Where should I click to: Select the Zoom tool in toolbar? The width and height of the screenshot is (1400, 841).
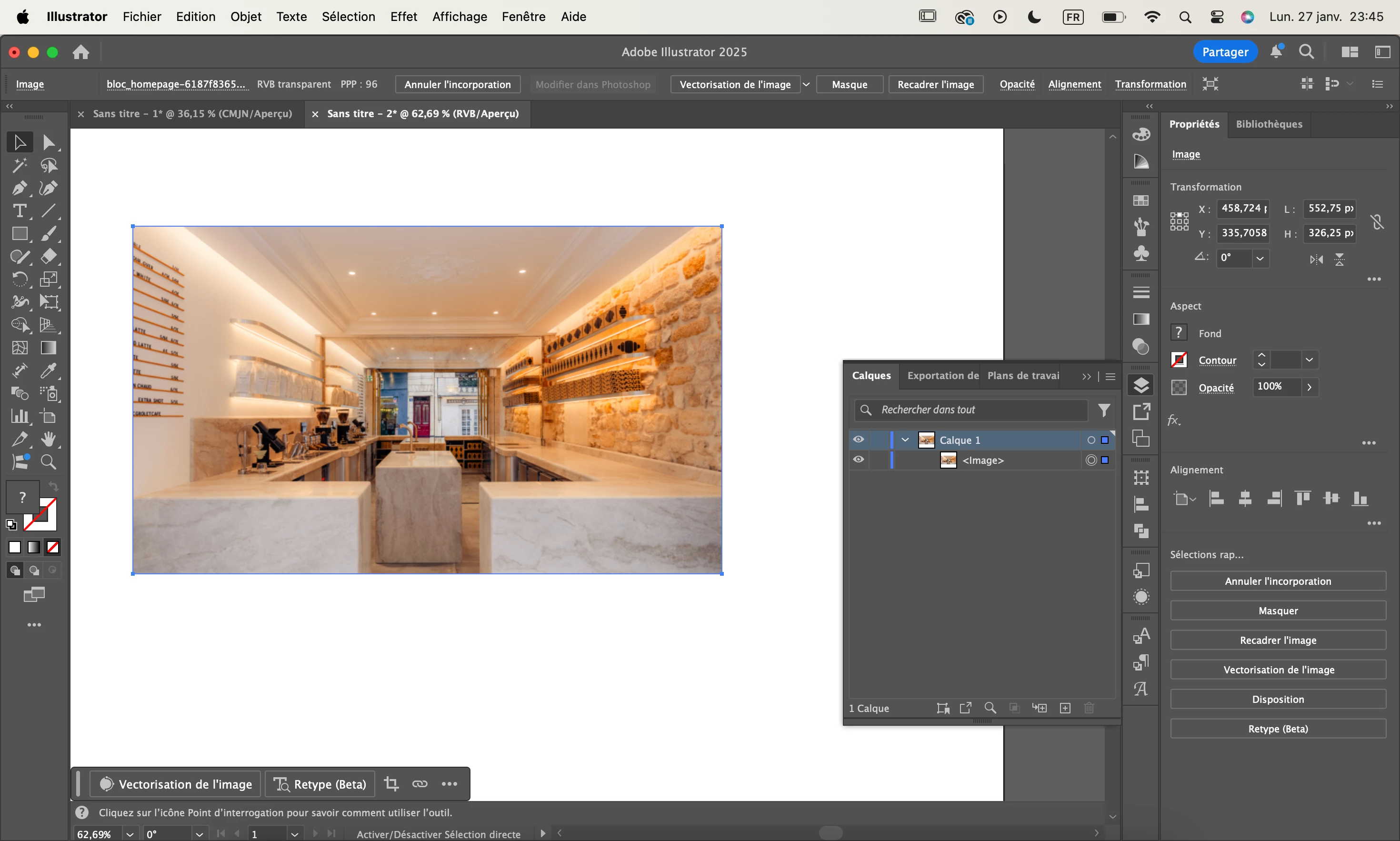[49, 462]
